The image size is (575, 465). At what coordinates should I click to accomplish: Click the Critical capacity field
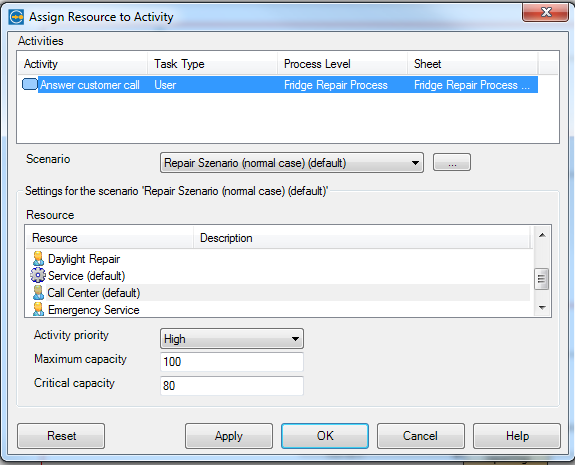[232, 385]
